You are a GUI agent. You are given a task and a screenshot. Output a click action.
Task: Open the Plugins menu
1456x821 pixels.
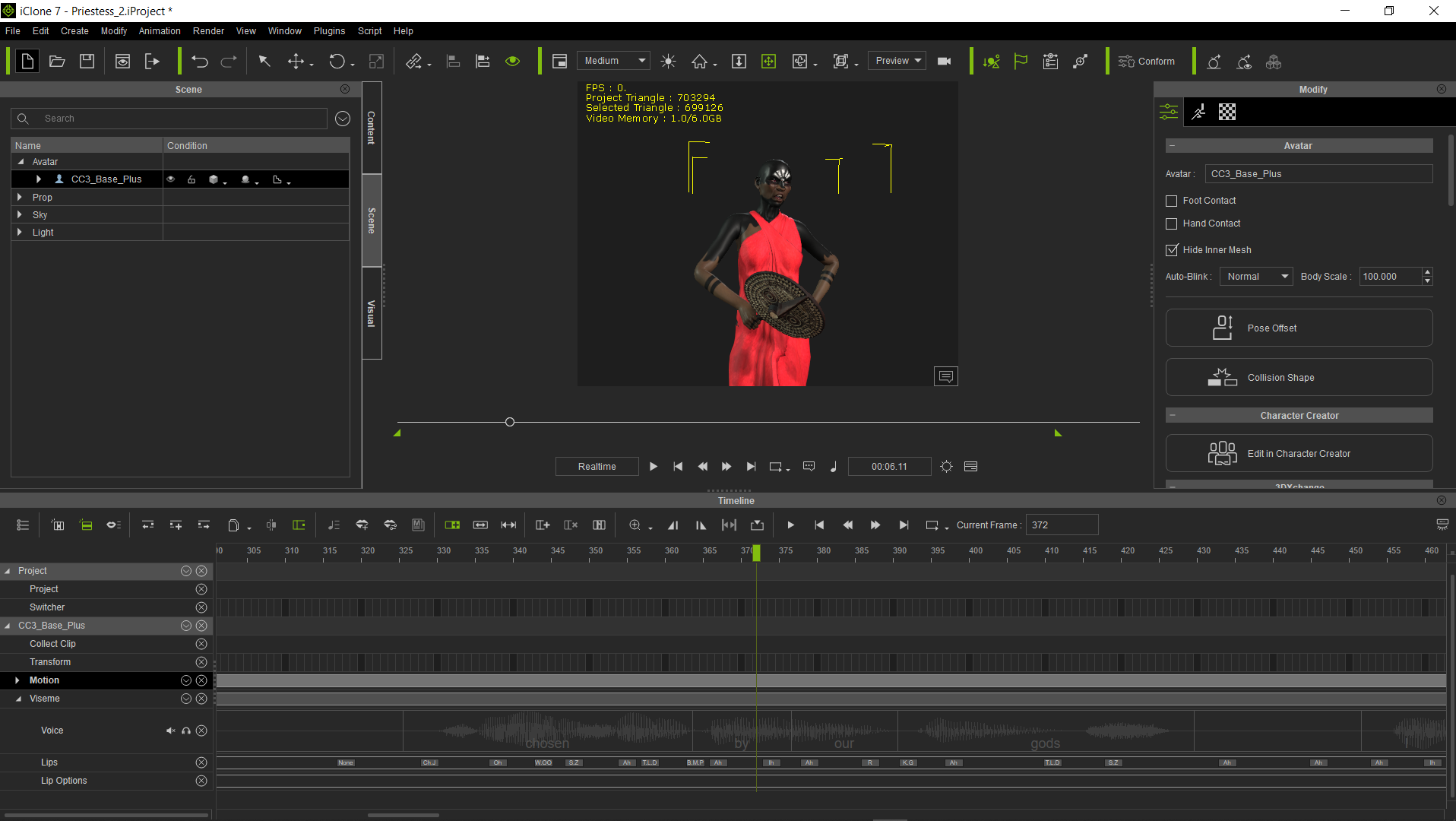[x=329, y=31]
